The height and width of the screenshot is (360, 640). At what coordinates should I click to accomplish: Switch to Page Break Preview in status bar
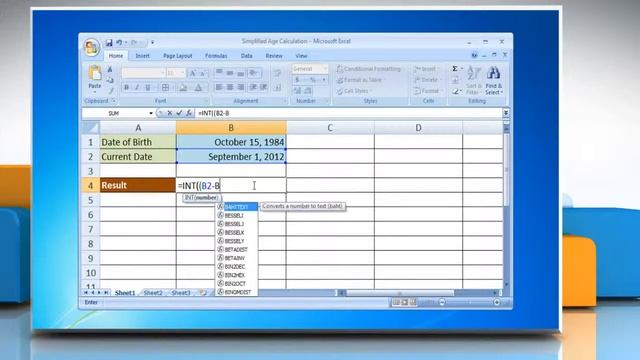(413, 302)
